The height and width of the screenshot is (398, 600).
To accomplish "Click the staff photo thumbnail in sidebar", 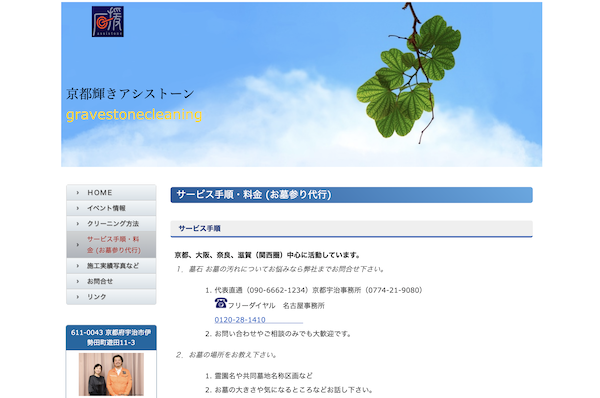I will (111, 374).
